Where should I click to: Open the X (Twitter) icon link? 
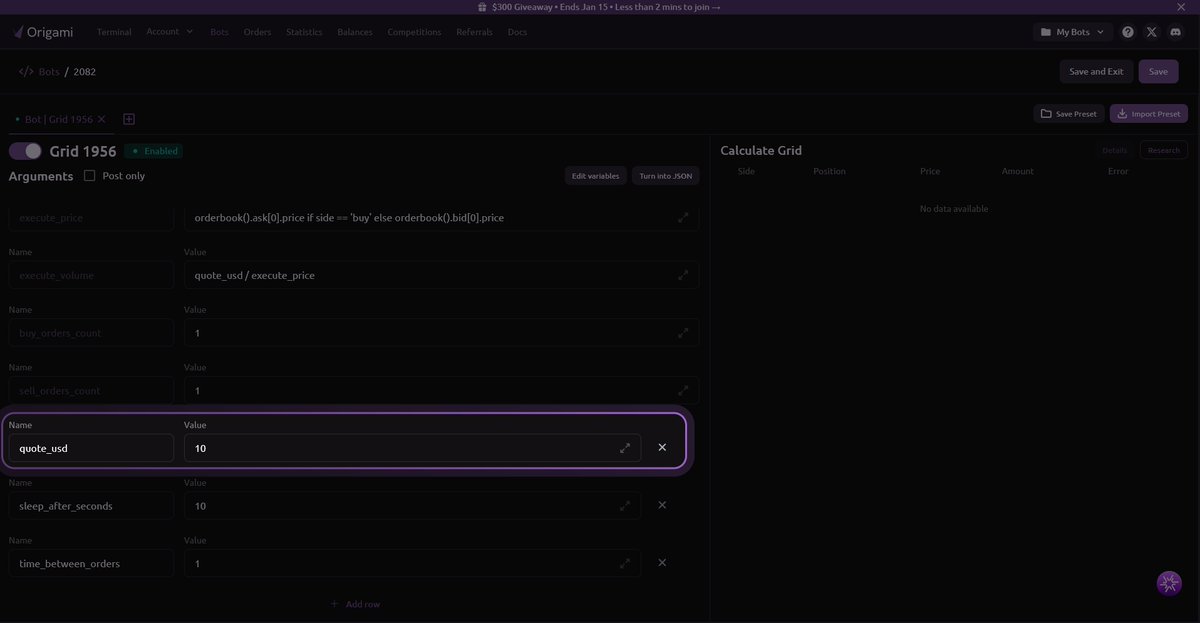coord(1152,32)
